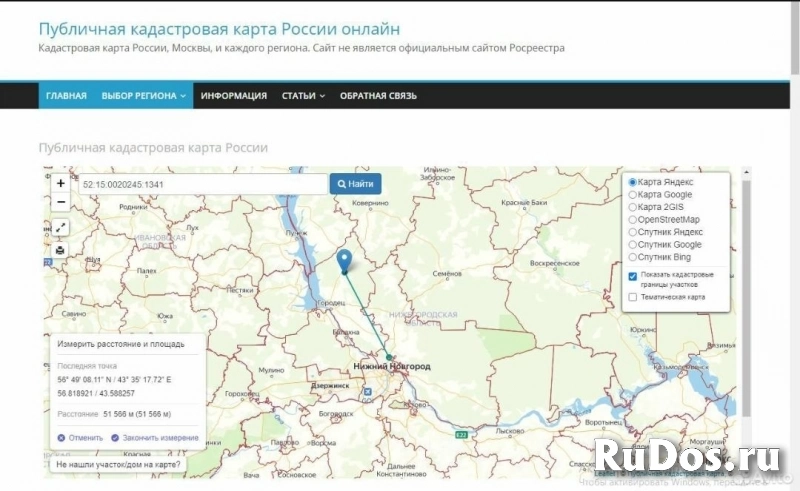Screen dimensions: 800x491
Task: Click Красные Баки label on map
Action: (x=524, y=203)
